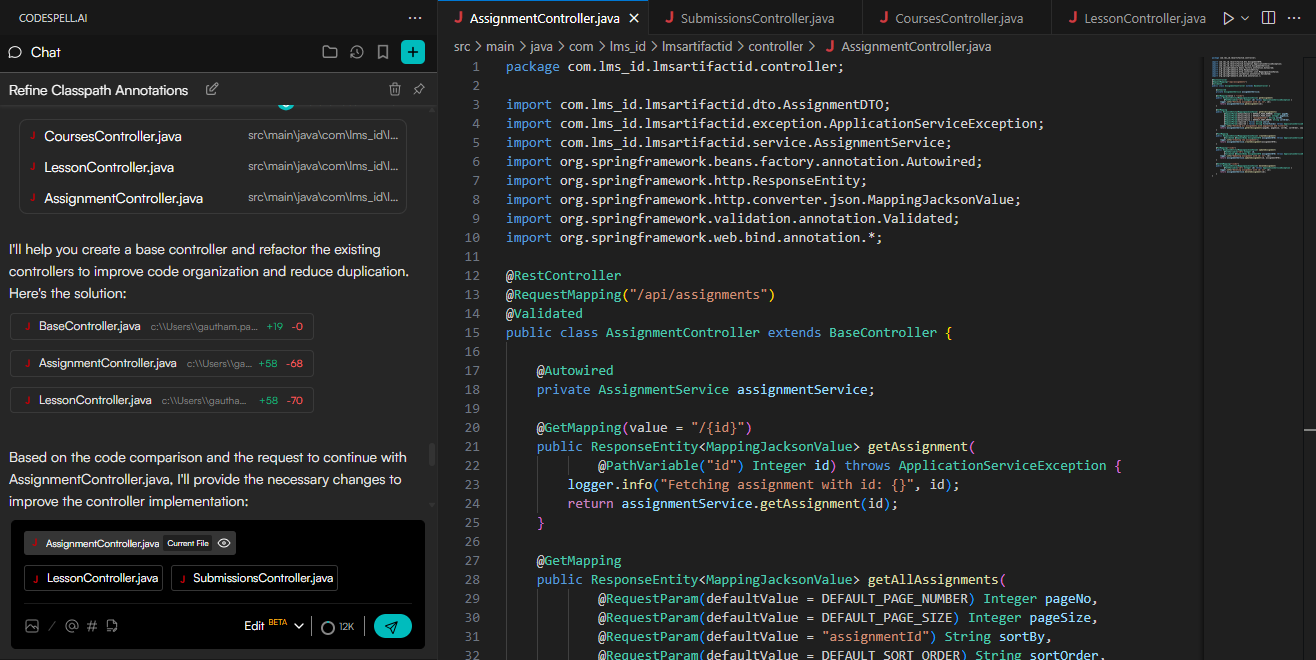Click the Chat speech bubble icon
The height and width of the screenshot is (660, 1316).
click(x=15, y=52)
